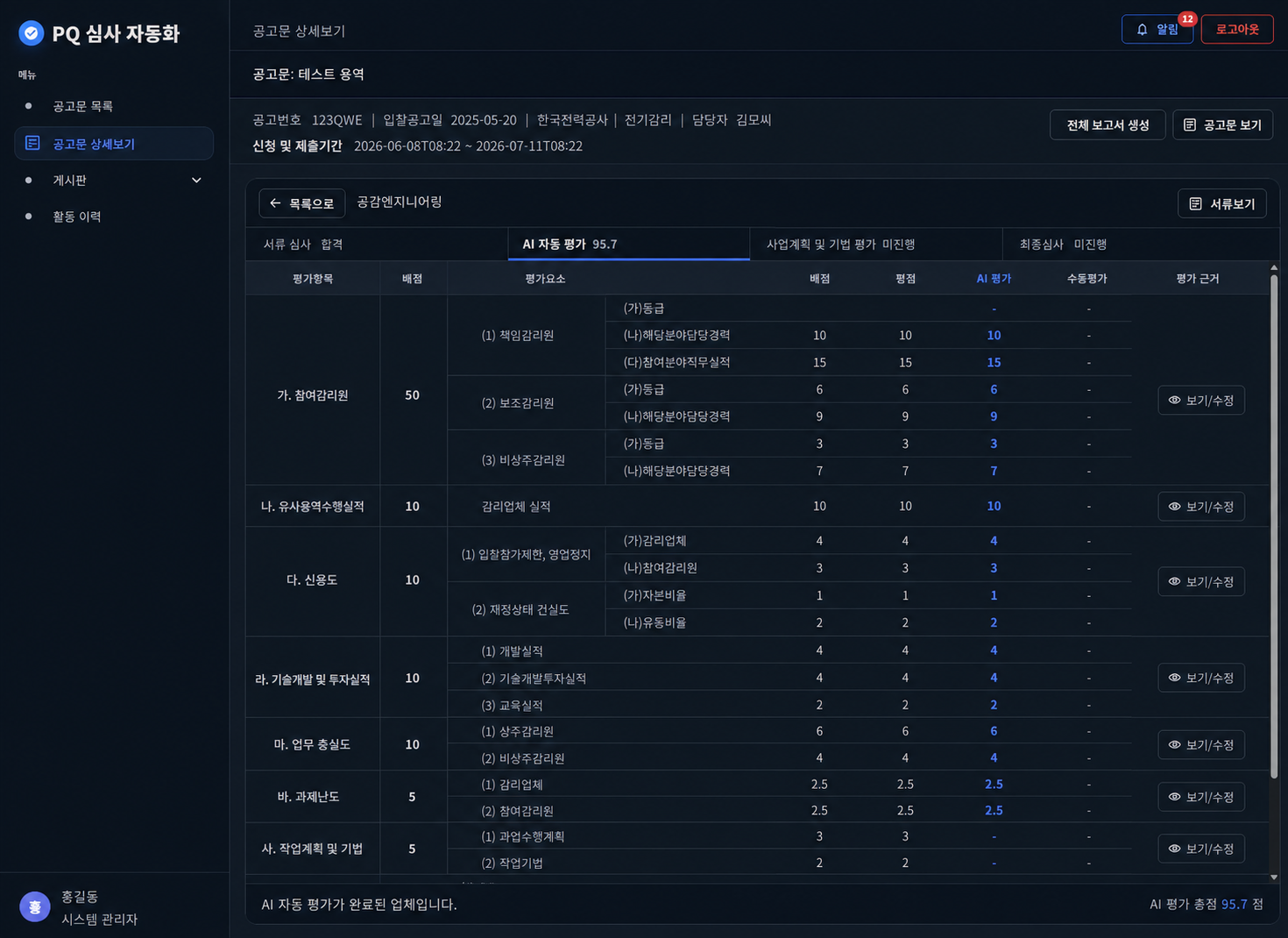
Task: Click the (2) 작업기법 row label
Action: click(x=512, y=863)
